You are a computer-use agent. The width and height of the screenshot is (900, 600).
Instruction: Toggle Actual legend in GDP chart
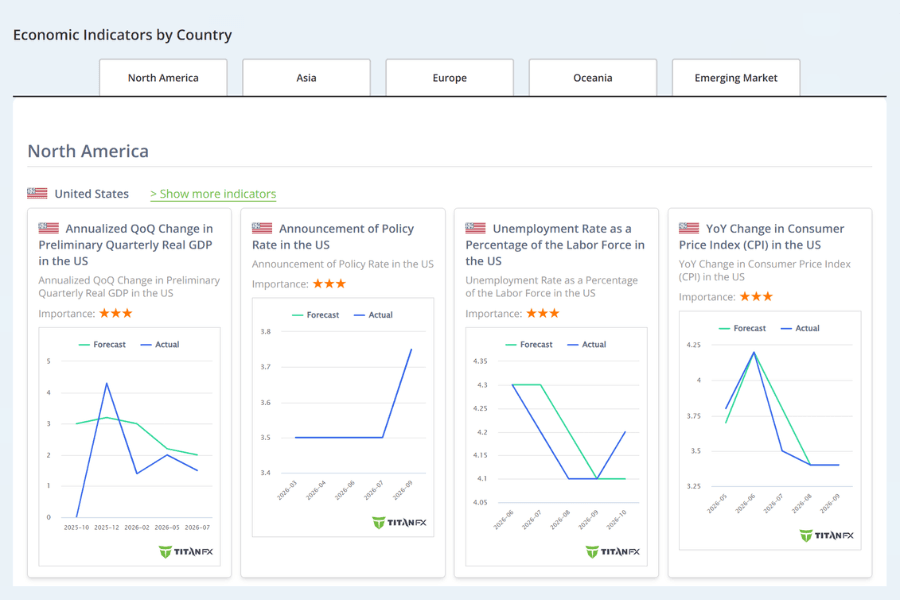click(160, 344)
